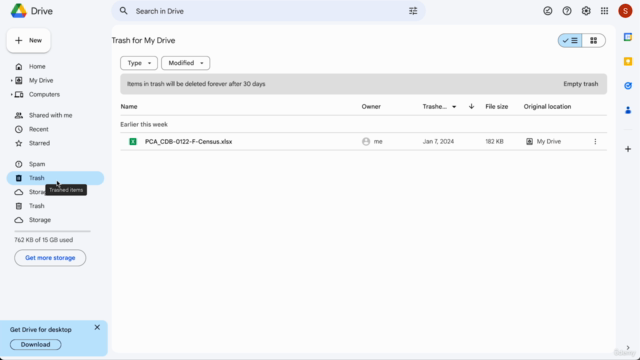Viewport: 640px width, 360px height.
Task: Open Google Calendar side panel
Action: [x=628, y=38]
